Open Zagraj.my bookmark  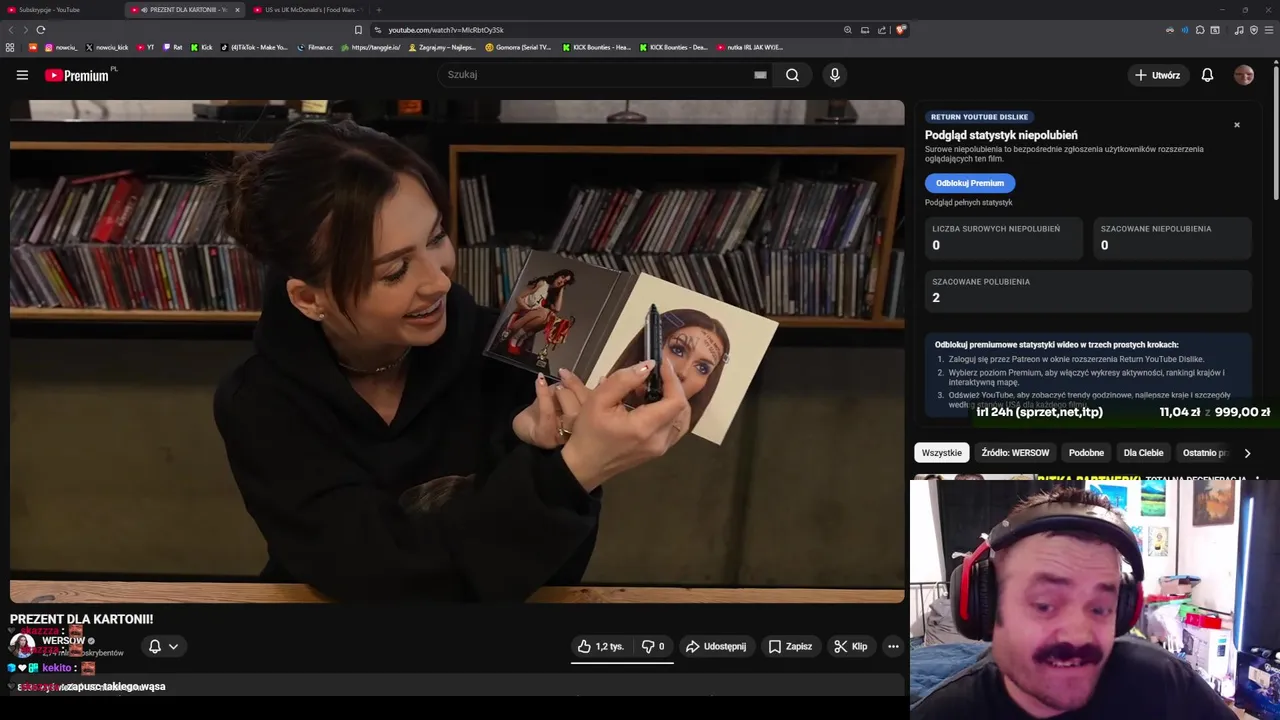[x=442, y=47]
